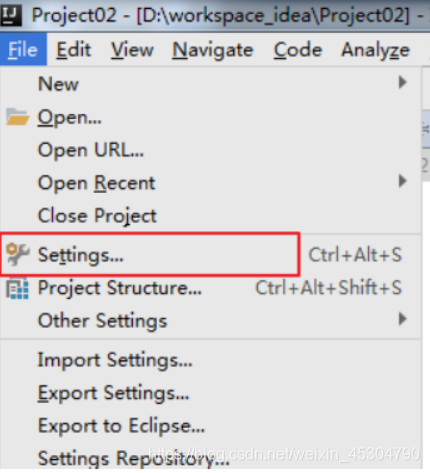Click the wrench icon beside Settings
This screenshot has width=430, height=473.
18,254
